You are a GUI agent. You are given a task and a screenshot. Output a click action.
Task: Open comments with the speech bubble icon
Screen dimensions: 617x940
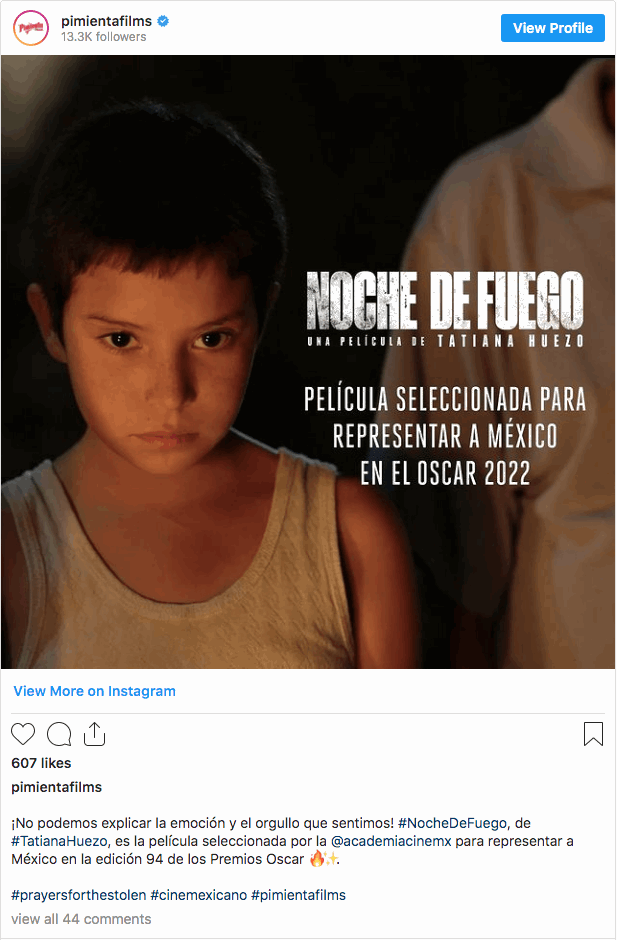(x=59, y=734)
